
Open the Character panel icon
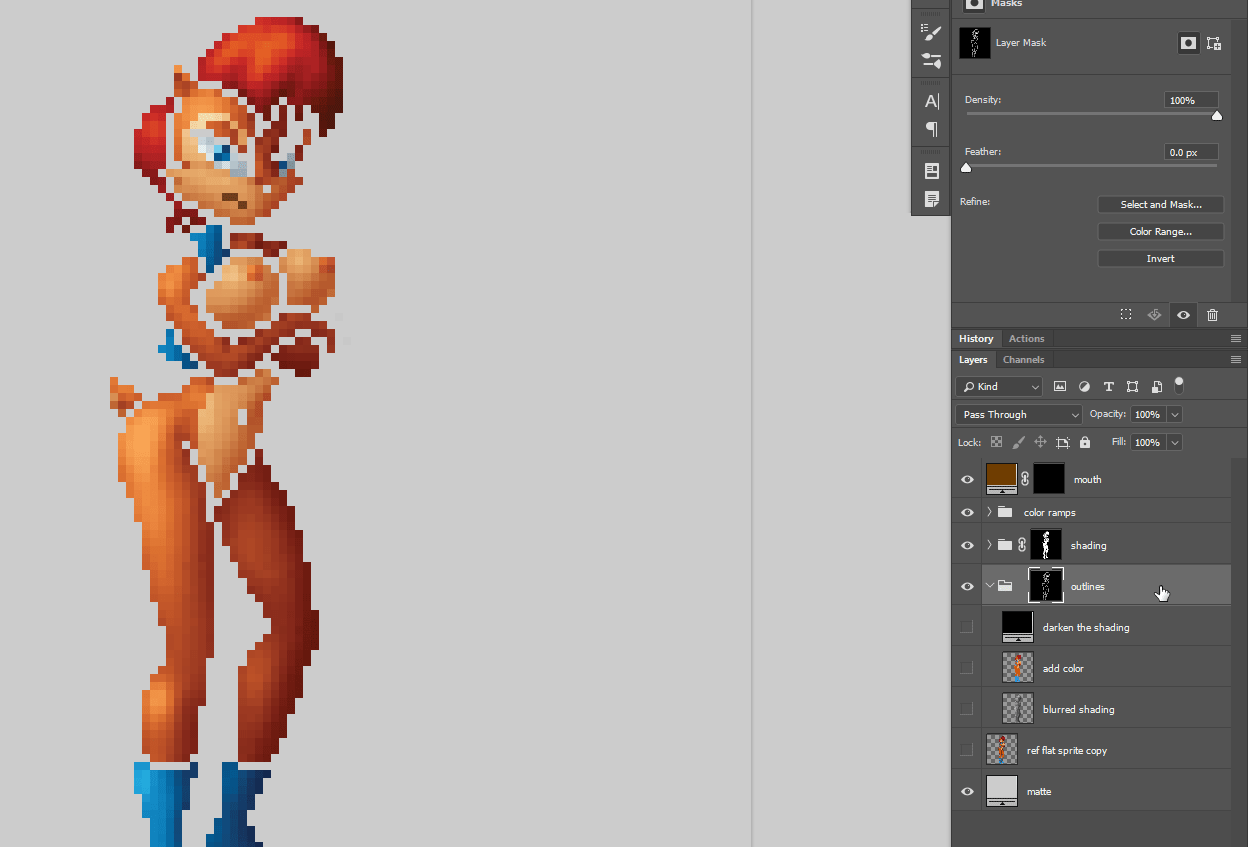click(x=931, y=101)
